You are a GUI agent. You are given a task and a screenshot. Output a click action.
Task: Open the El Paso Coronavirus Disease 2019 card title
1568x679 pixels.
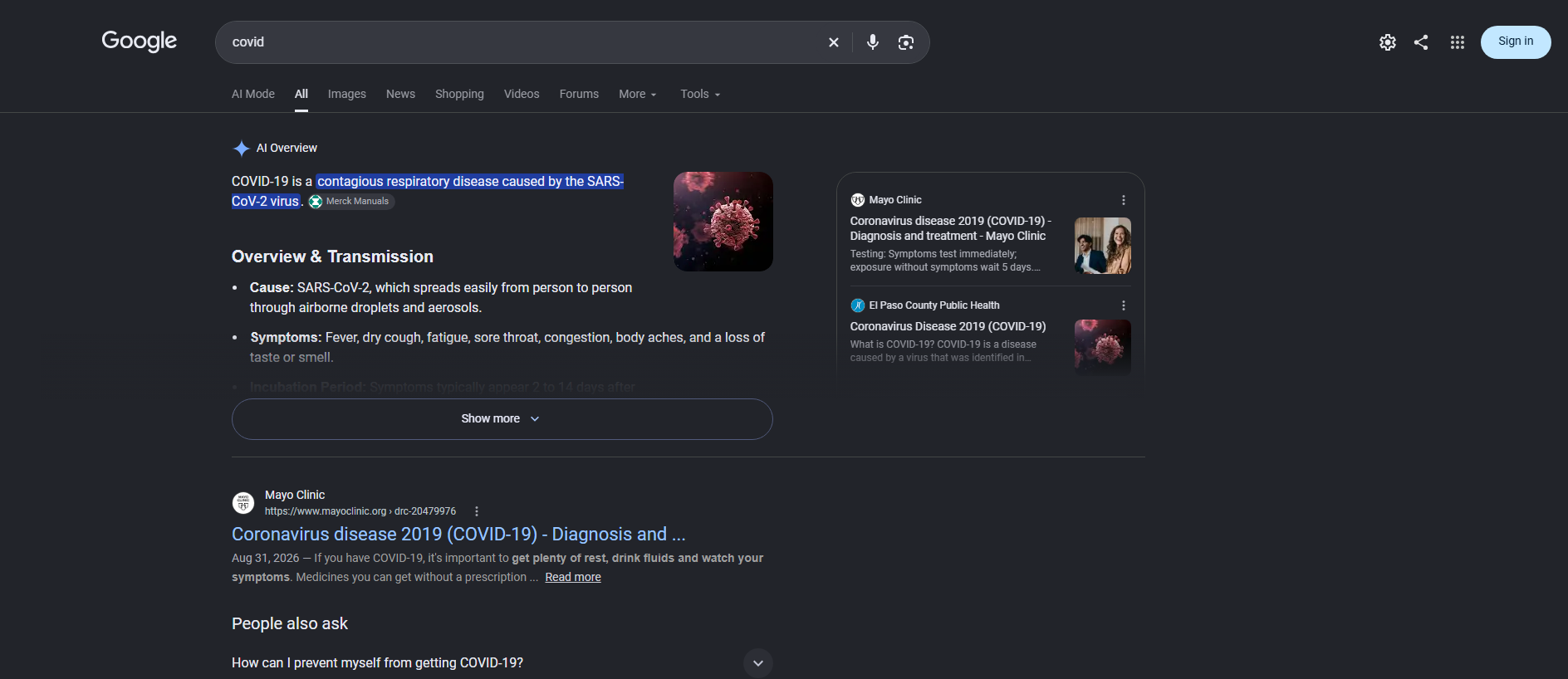tap(948, 327)
